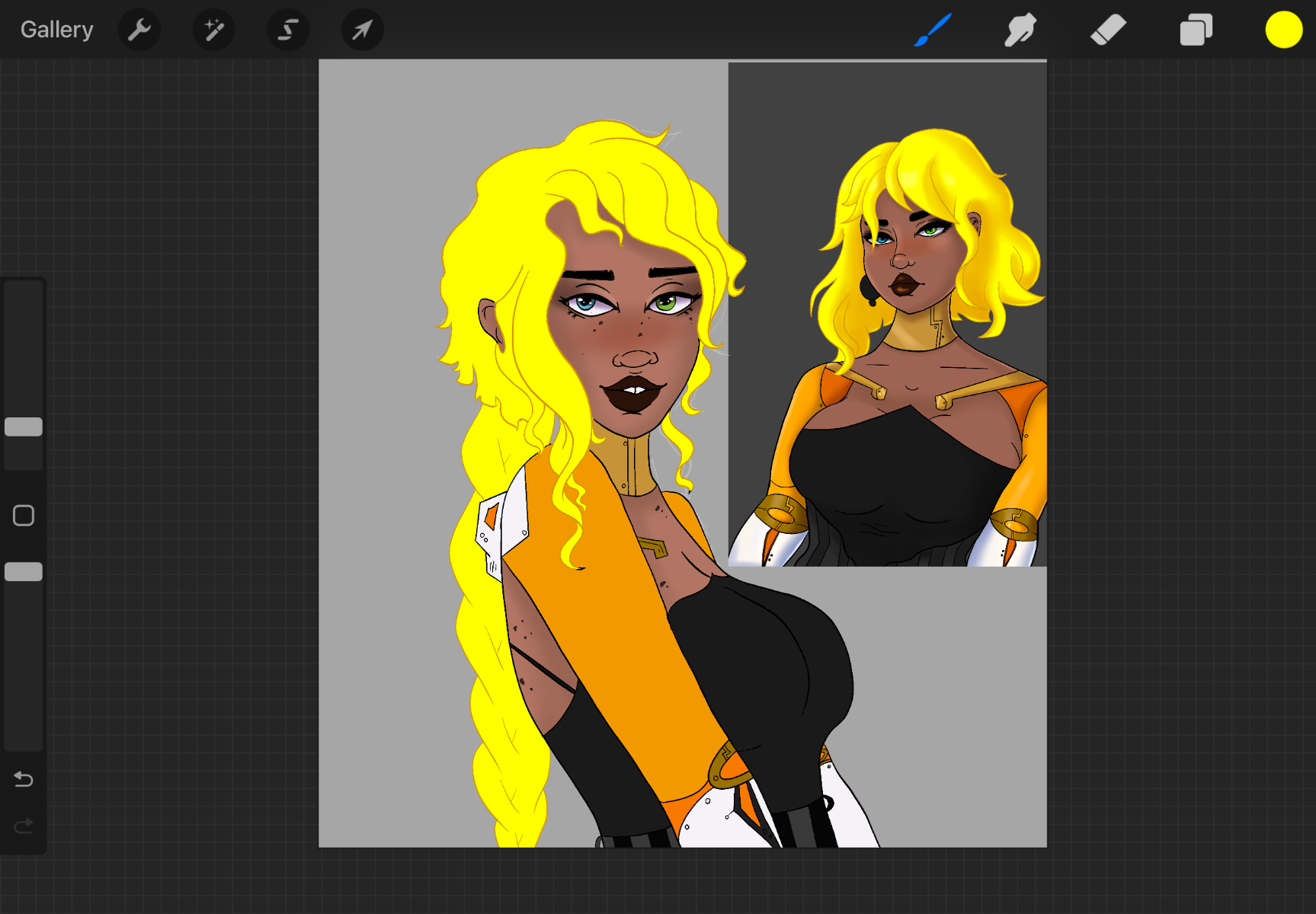Redo the last undone action
The width and height of the screenshot is (1316, 914).
24,826
